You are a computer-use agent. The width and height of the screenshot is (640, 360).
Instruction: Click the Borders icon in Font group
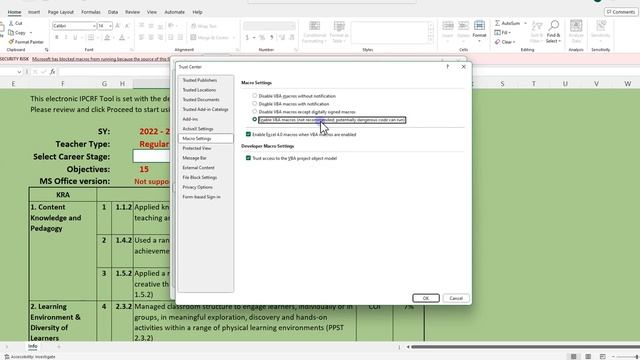pos(91,38)
